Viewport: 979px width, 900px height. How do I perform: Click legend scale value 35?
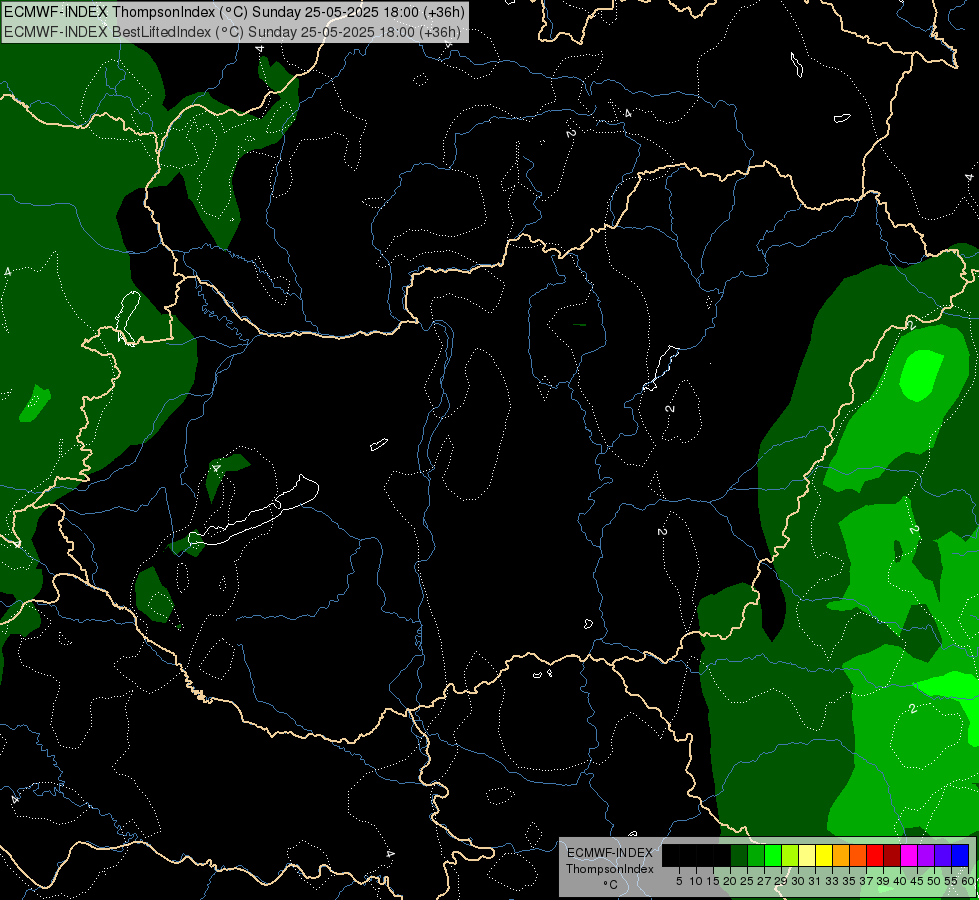(849, 881)
